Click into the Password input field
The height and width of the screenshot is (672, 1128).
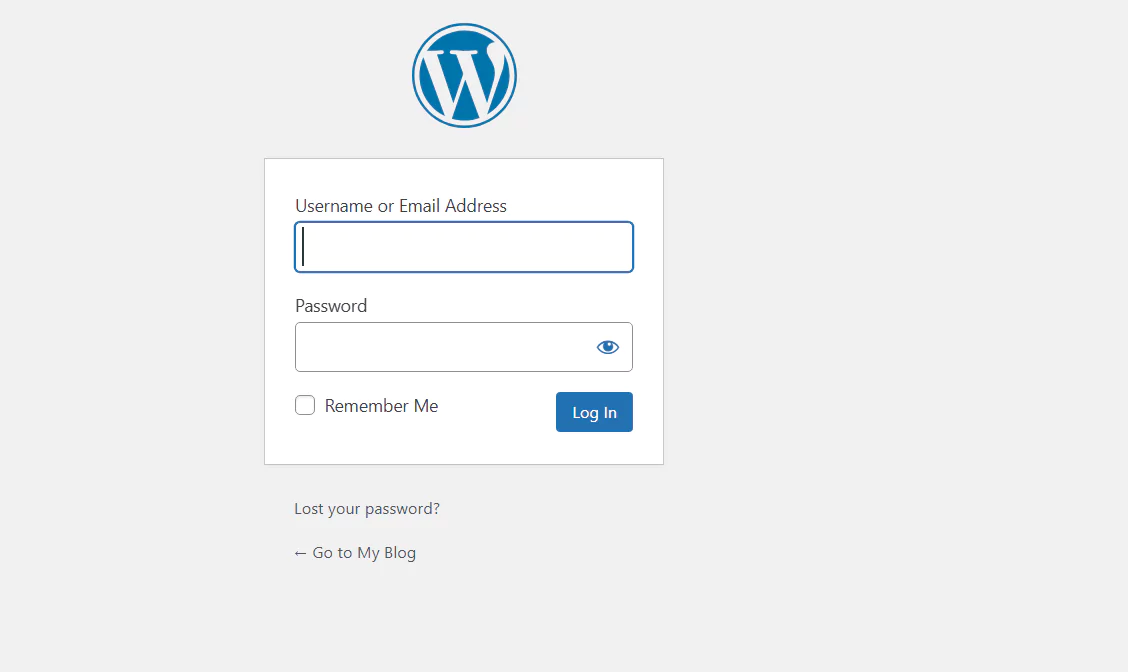point(440,347)
